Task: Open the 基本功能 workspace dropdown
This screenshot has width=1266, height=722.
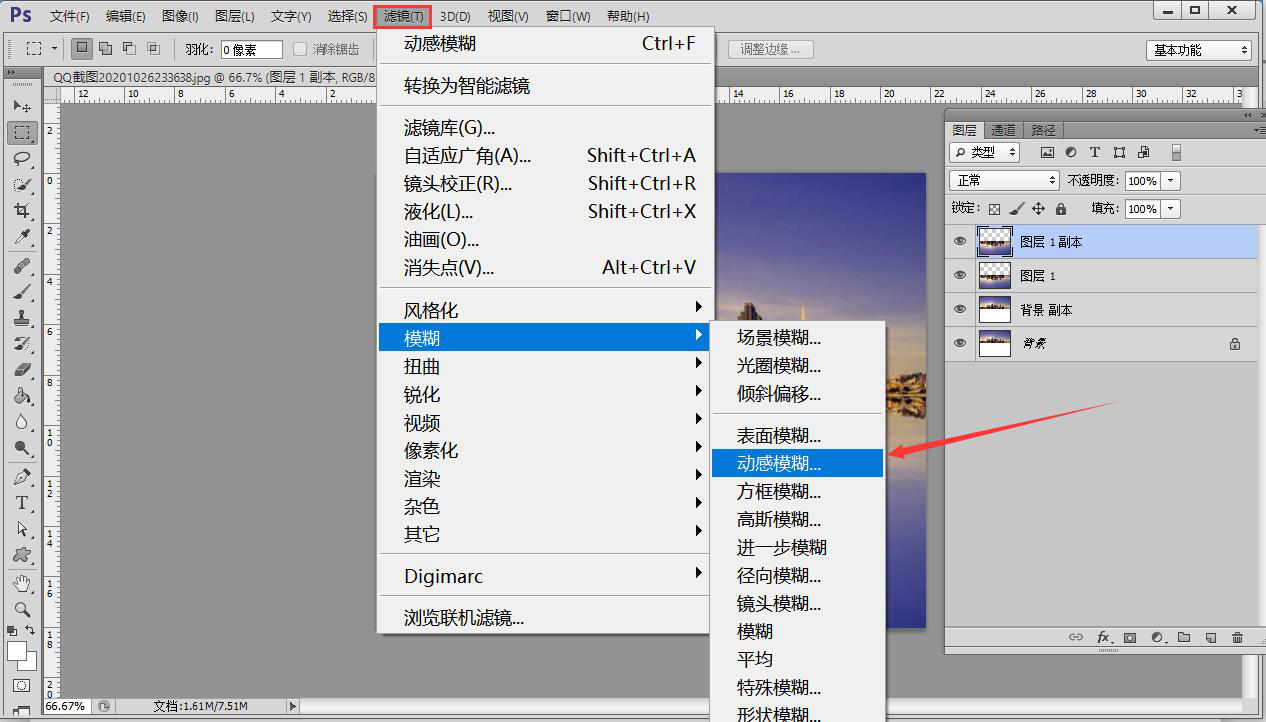Action: point(1199,50)
